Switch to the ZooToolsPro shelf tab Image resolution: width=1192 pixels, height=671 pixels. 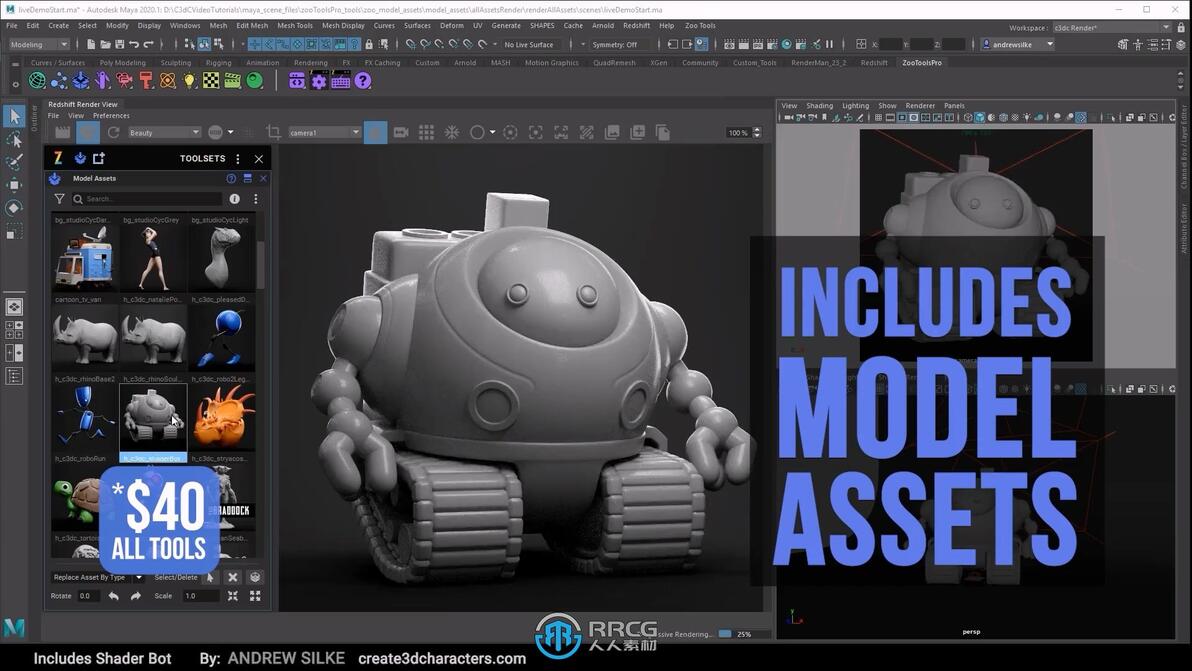coord(921,62)
